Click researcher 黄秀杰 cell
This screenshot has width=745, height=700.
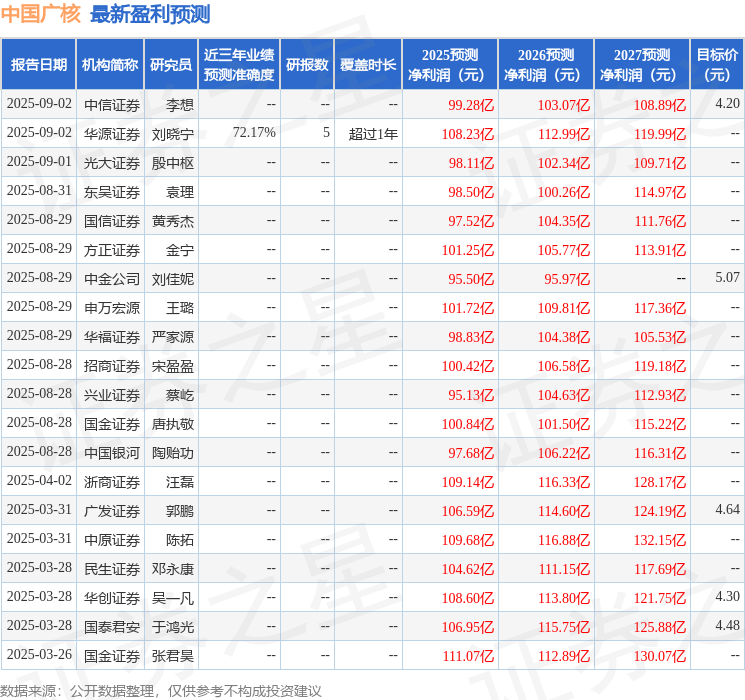pyautogui.click(x=173, y=221)
